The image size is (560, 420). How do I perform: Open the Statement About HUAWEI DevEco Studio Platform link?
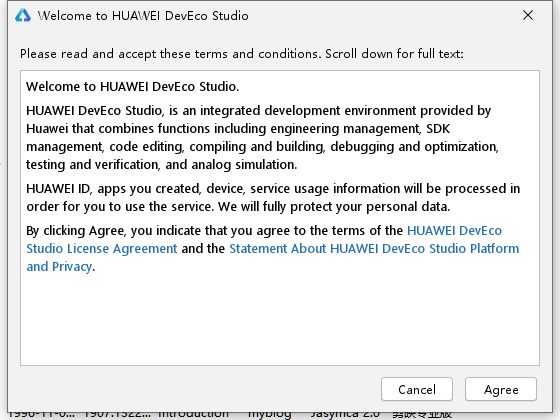pyautogui.click(x=374, y=249)
